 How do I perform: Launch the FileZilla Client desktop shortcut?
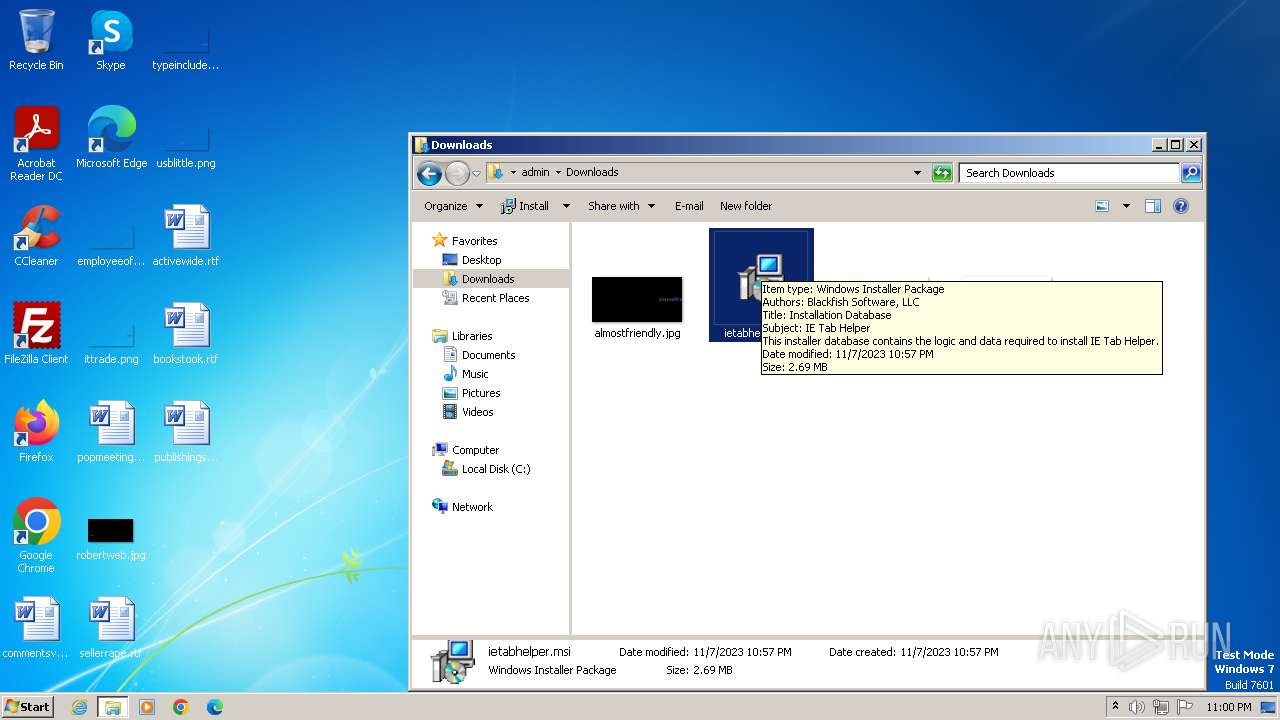36,333
